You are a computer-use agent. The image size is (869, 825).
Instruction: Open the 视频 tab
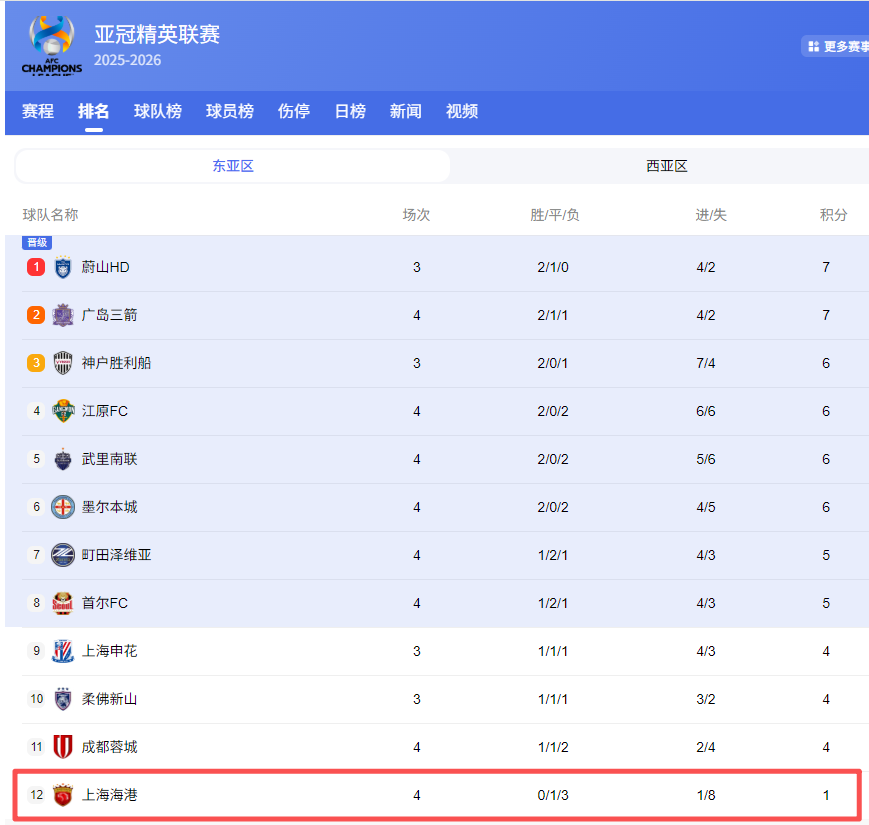(462, 111)
